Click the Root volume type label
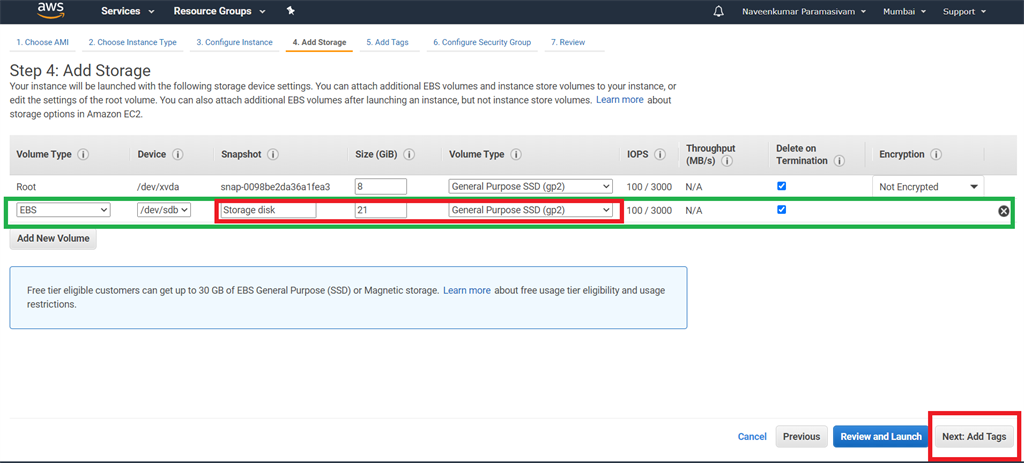 pyautogui.click(x=26, y=187)
